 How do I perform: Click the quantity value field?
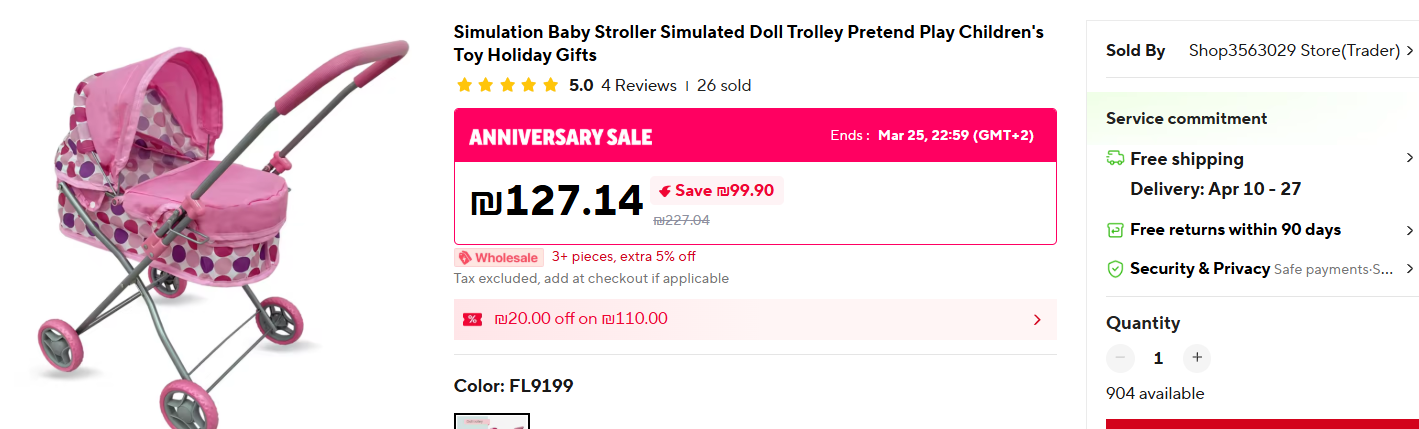tap(1158, 357)
